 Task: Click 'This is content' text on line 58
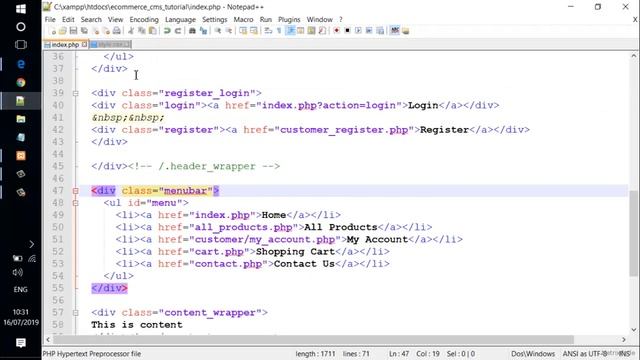[137, 325]
